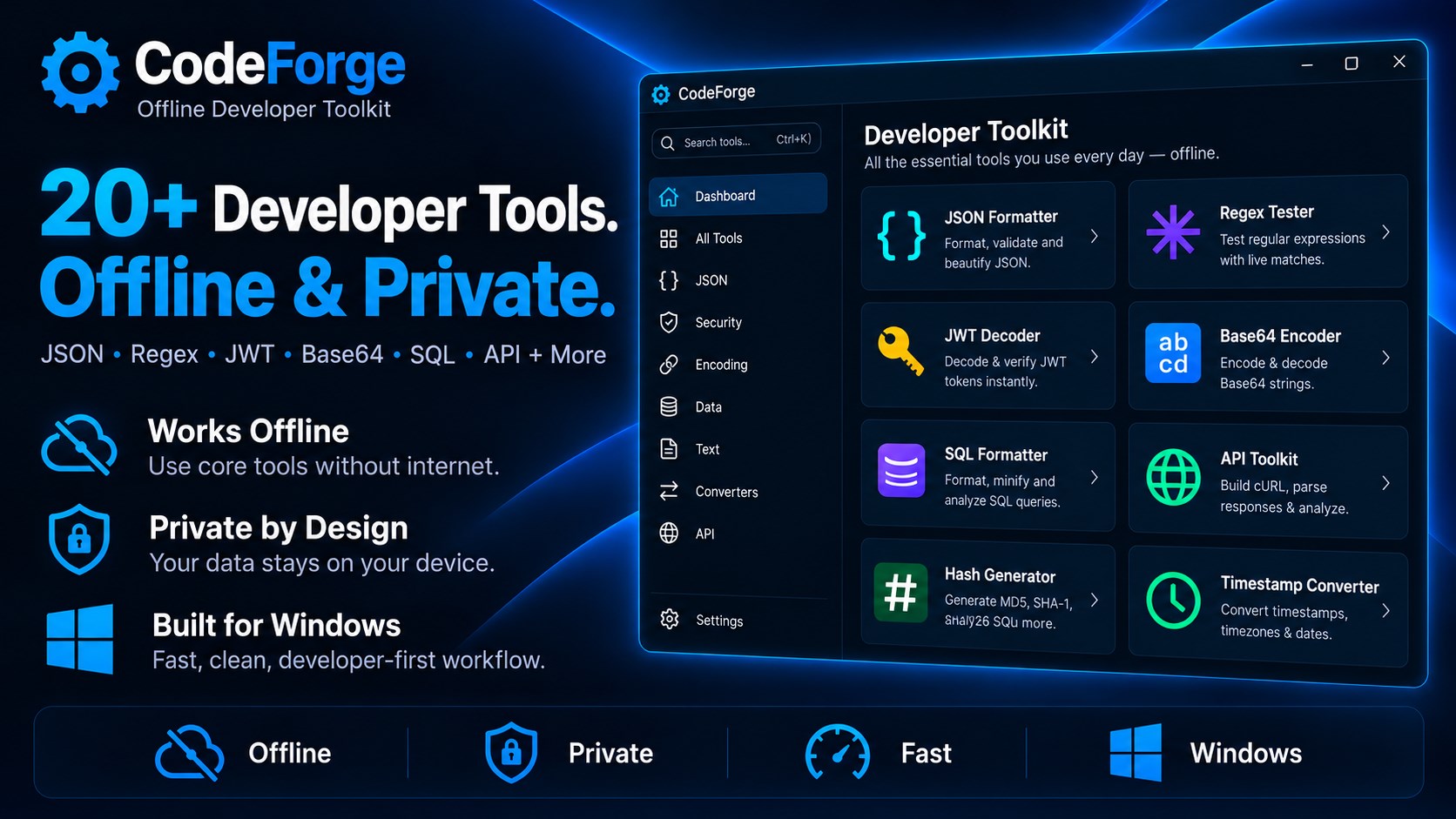Click the Converters arrows icon in sidebar
The height and width of the screenshot is (819, 1456).
(669, 492)
